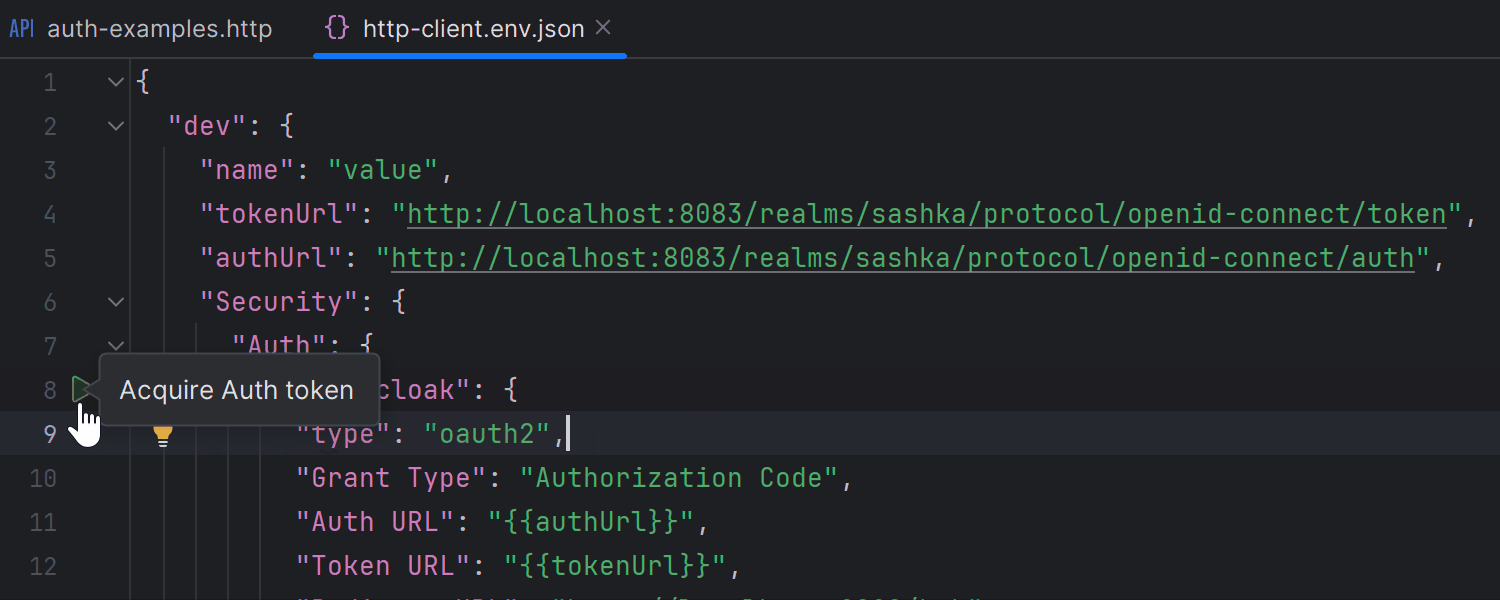1500x600 pixels.
Task: Collapse the root JSON object fold arrow
Action: (115, 81)
